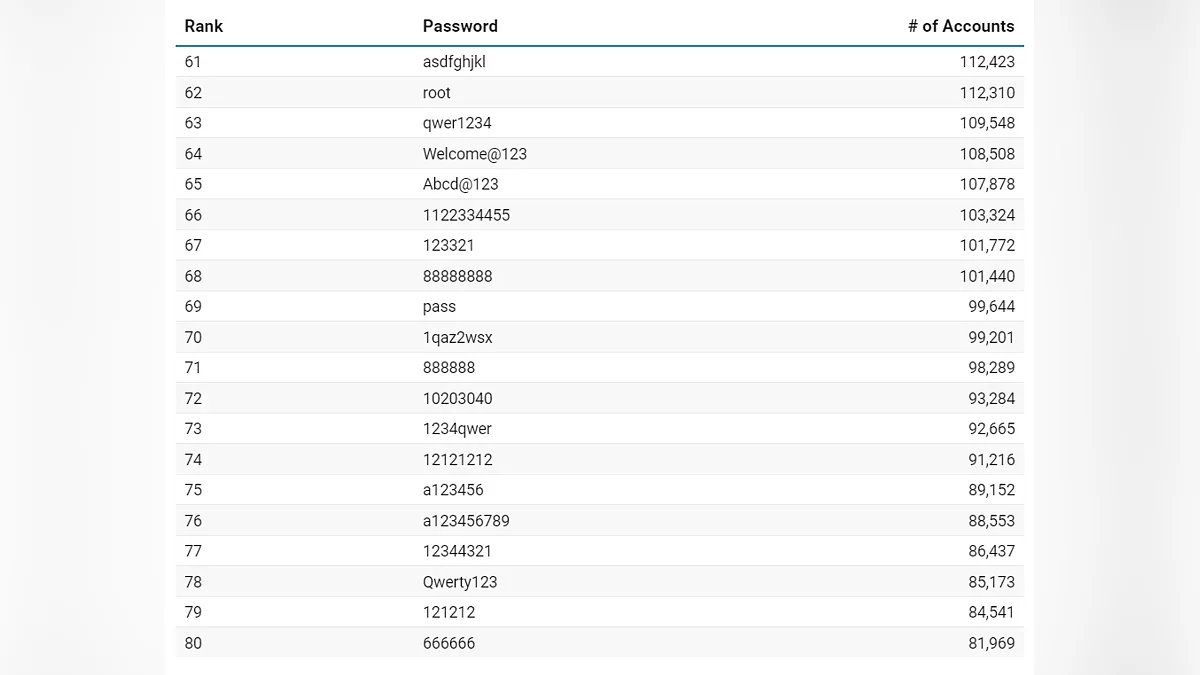Select account count 81,969

[990, 643]
